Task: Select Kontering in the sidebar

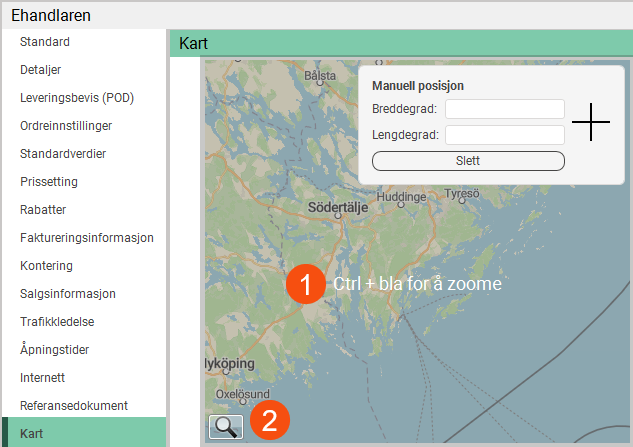Action: point(46,266)
